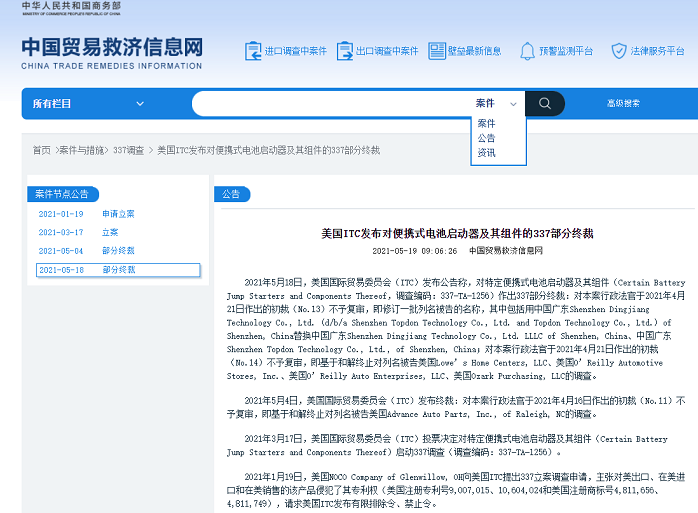Click into the search input field
Screen dimensions: 698x513
332,103
